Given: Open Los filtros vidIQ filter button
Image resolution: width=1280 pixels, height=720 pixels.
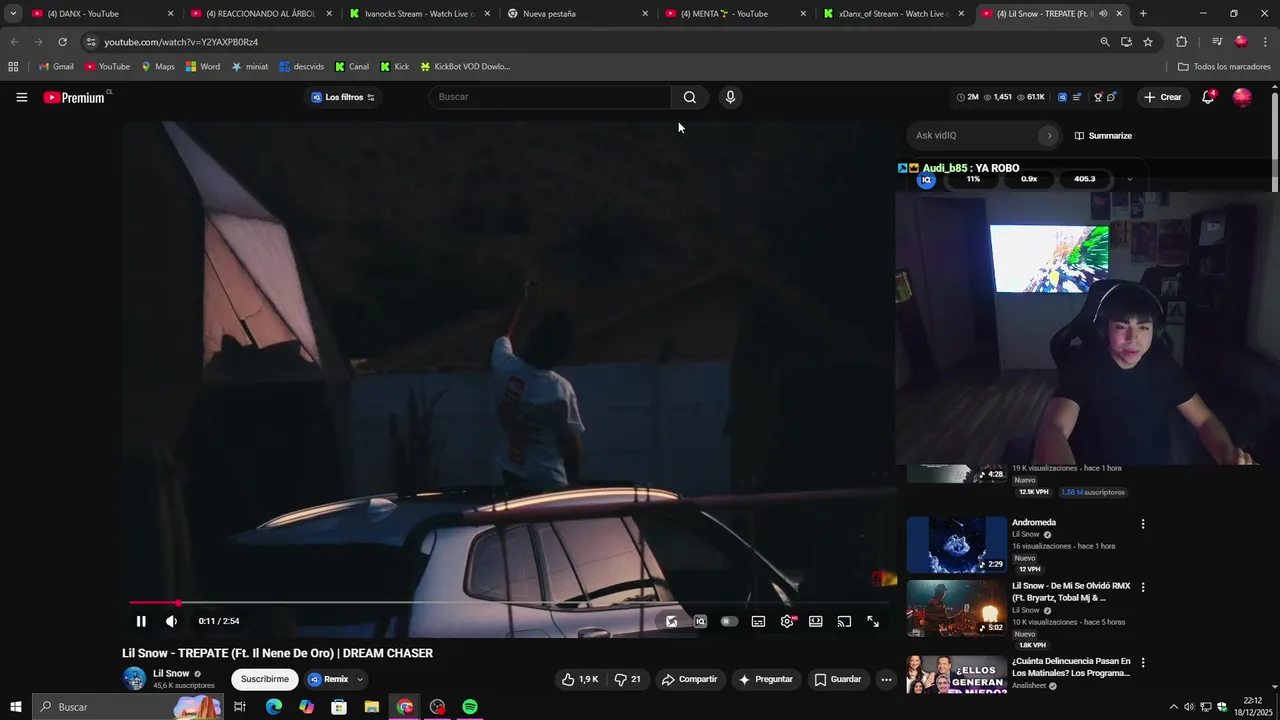Looking at the screenshot, I should (x=342, y=97).
